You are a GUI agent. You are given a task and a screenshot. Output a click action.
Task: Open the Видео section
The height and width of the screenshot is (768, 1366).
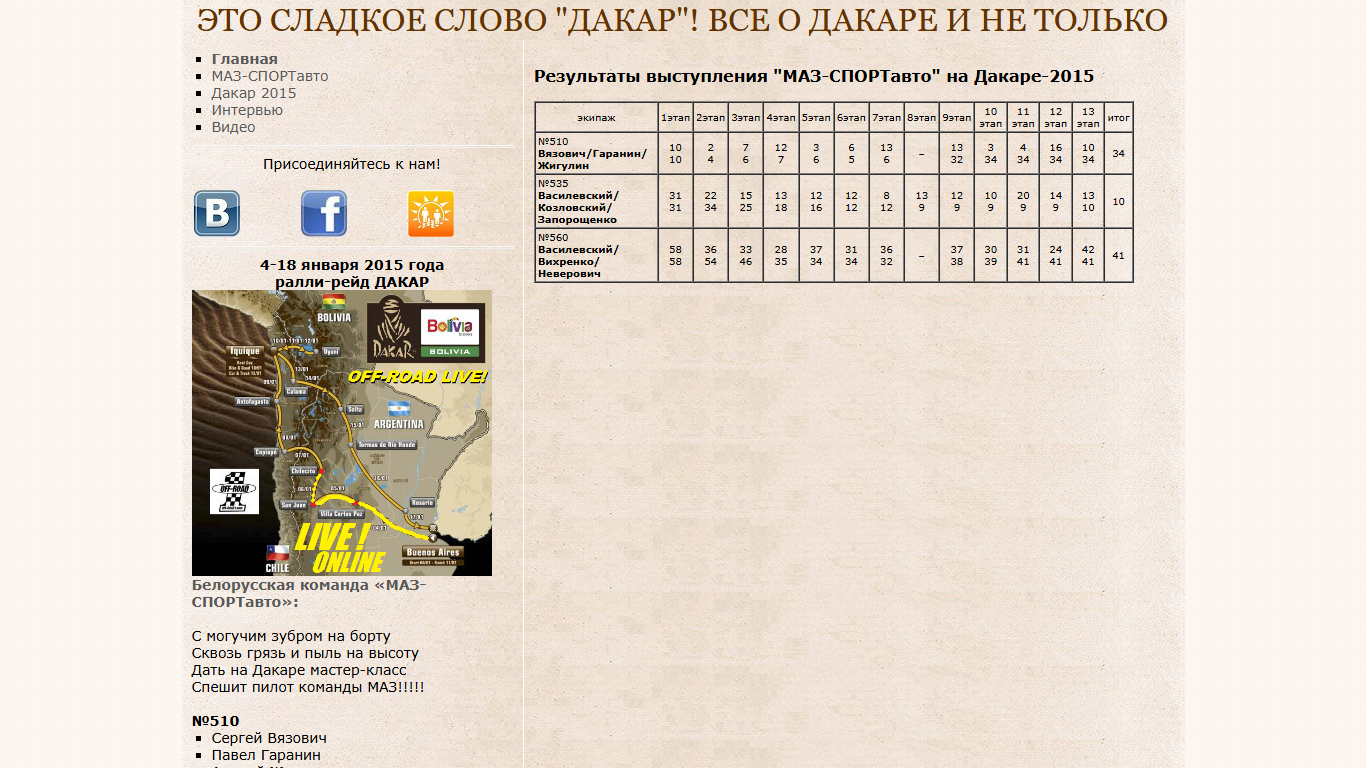(233, 127)
